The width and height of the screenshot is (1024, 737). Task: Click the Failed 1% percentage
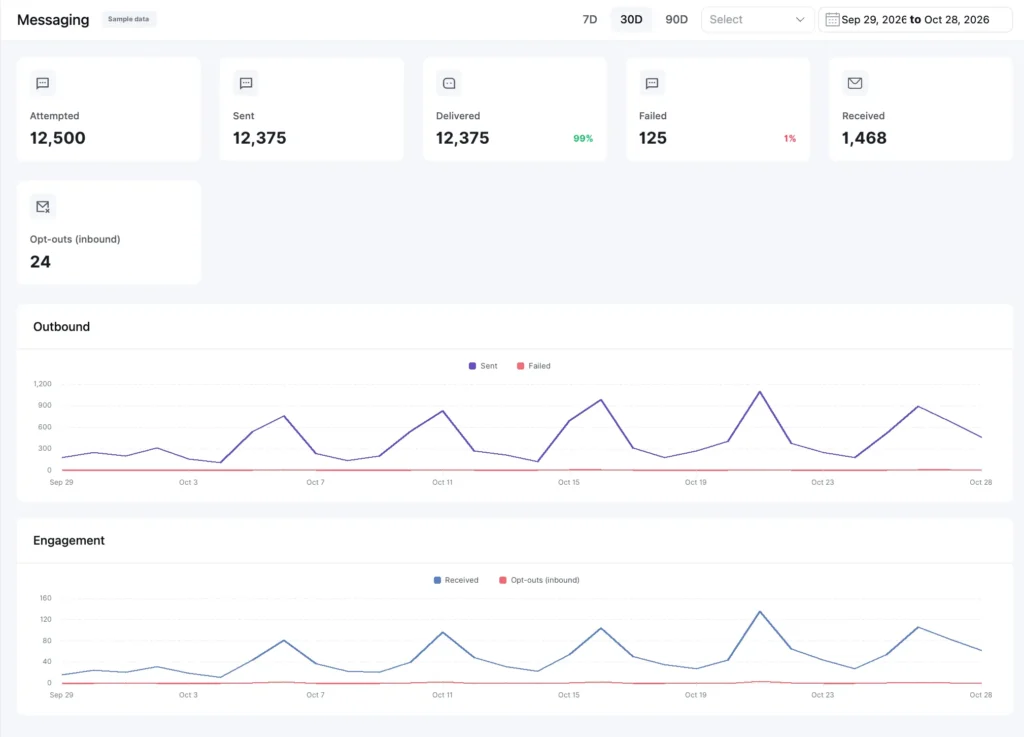tap(790, 138)
